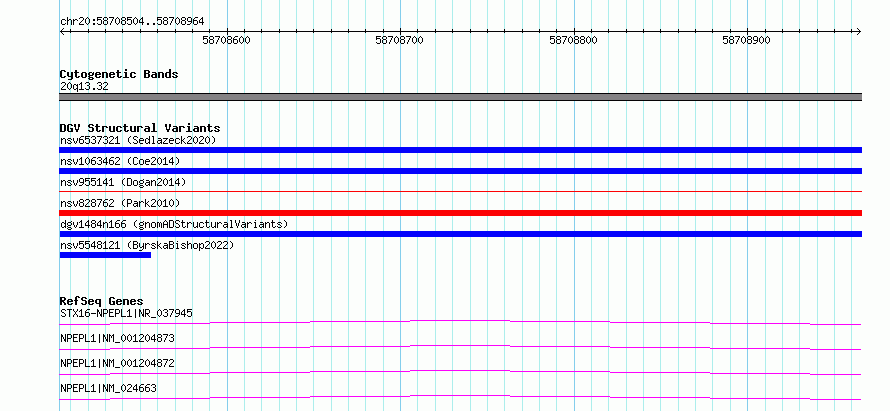Select the 20q13.32 band label
Viewport: 890px width, 411px height.
pyautogui.click(x=84, y=87)
